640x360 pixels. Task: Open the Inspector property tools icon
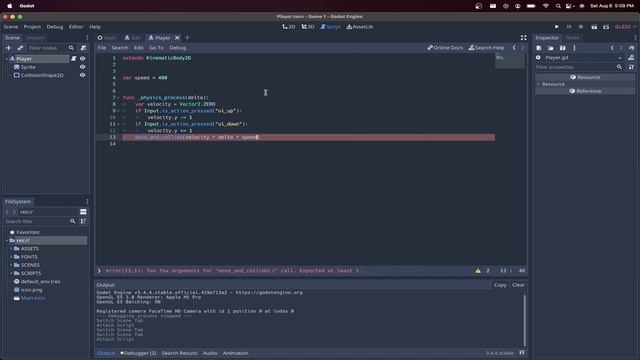click(x=631, y=67)
